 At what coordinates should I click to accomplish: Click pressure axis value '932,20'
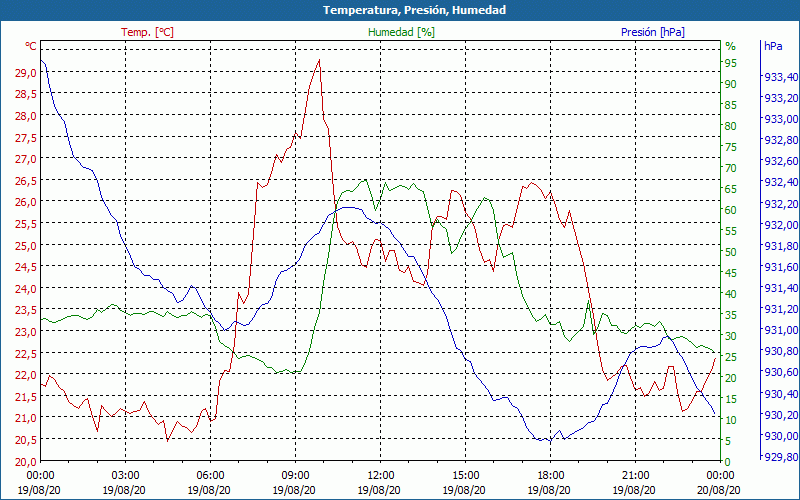click(781, 204)
